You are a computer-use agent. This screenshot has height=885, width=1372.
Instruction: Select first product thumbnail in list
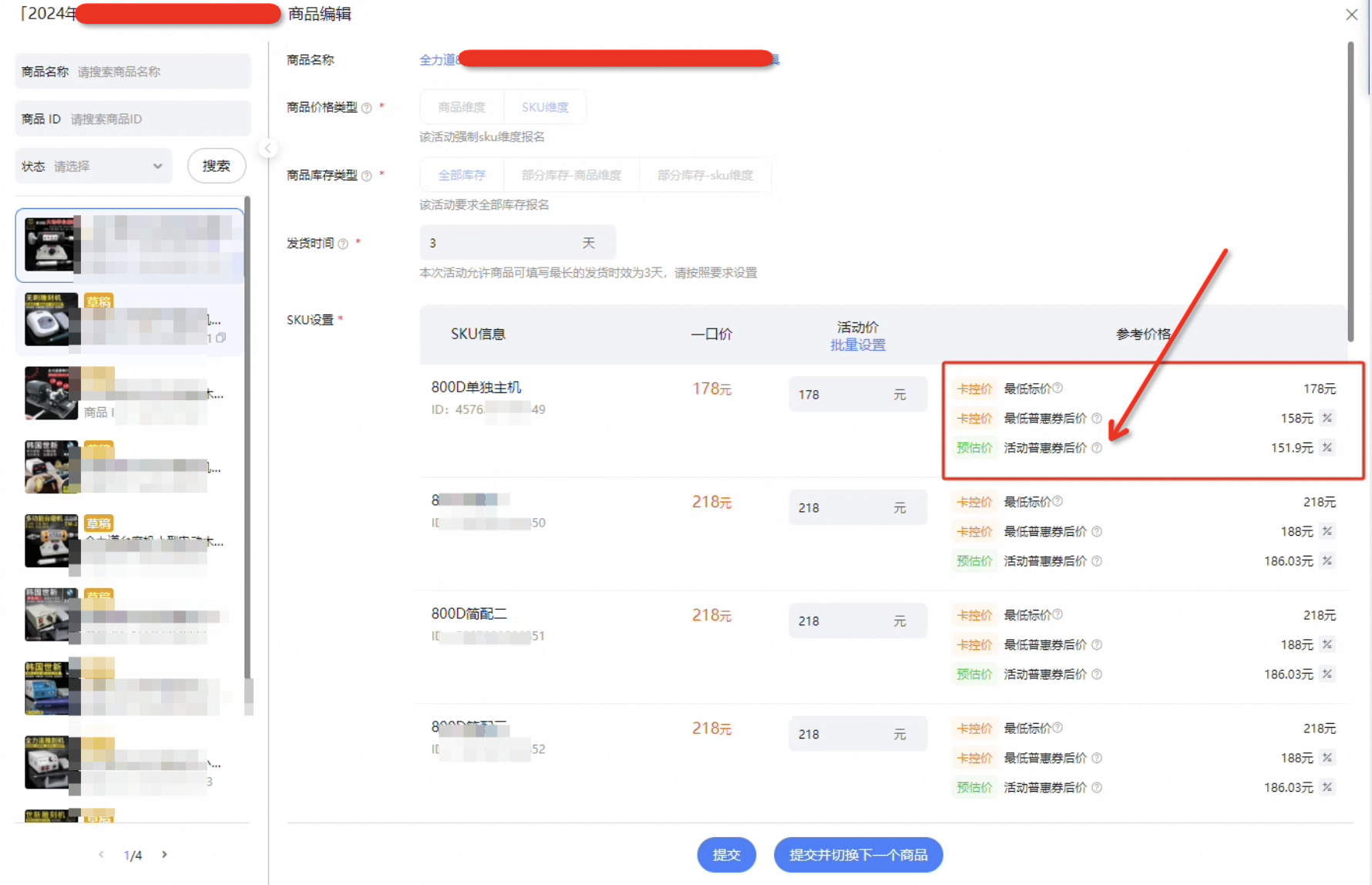click(51, 244)
